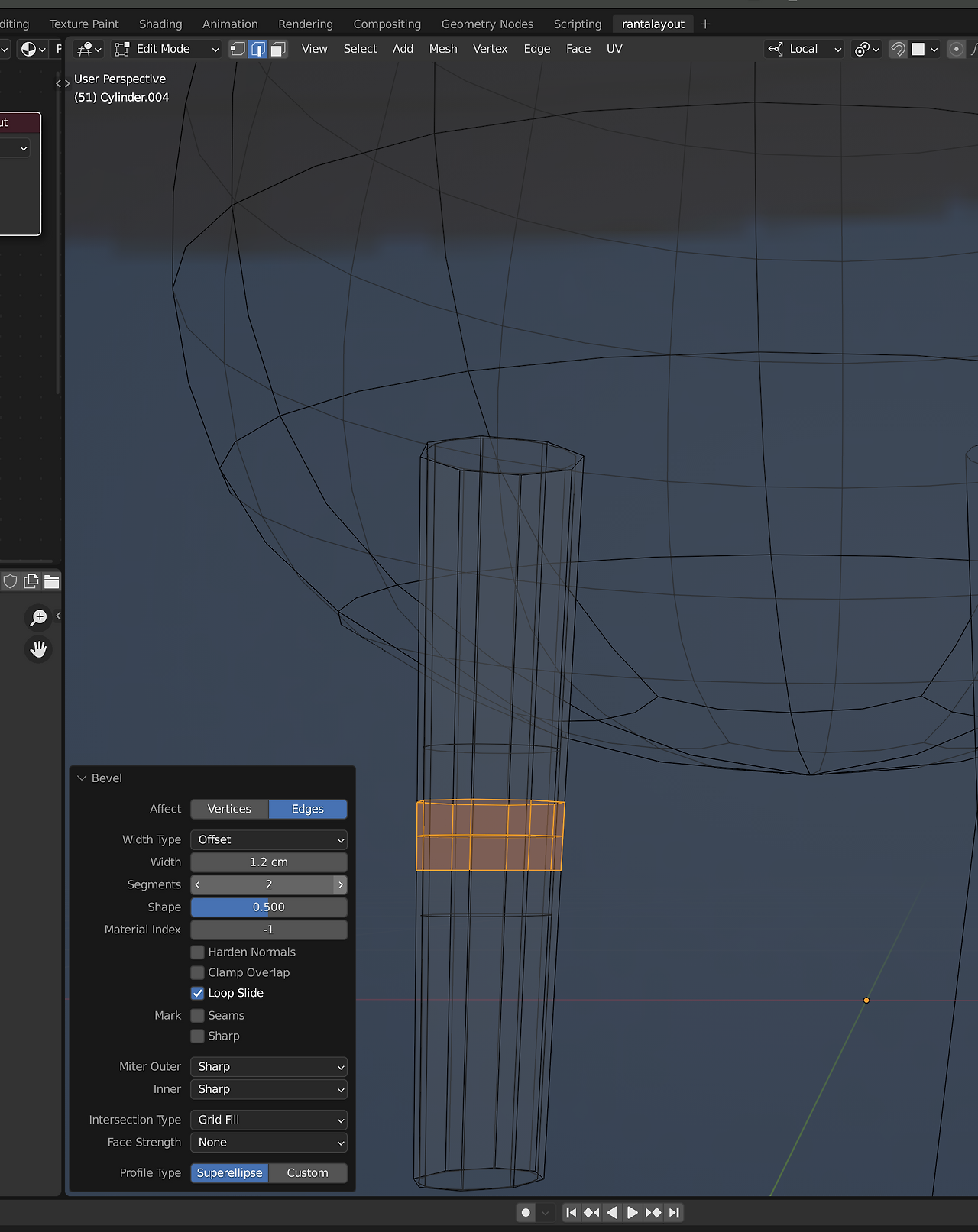This screenshot has width=978, height=1232.
Task: Select vertex select mode icon
Action: click(238, 49)
